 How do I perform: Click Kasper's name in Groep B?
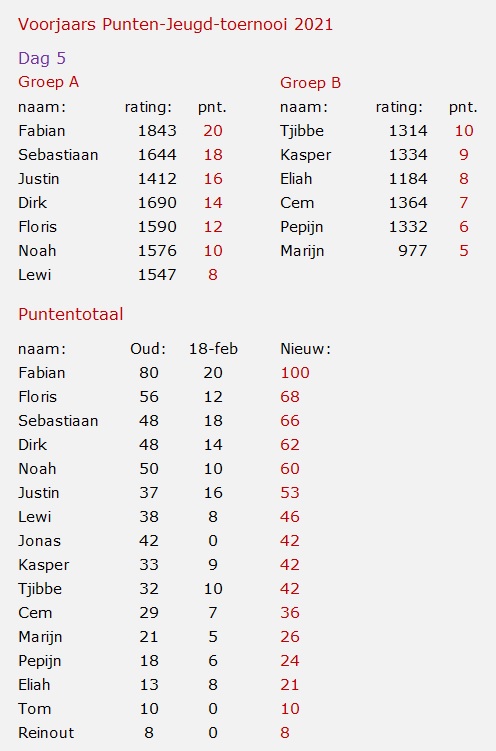point(305,155)
